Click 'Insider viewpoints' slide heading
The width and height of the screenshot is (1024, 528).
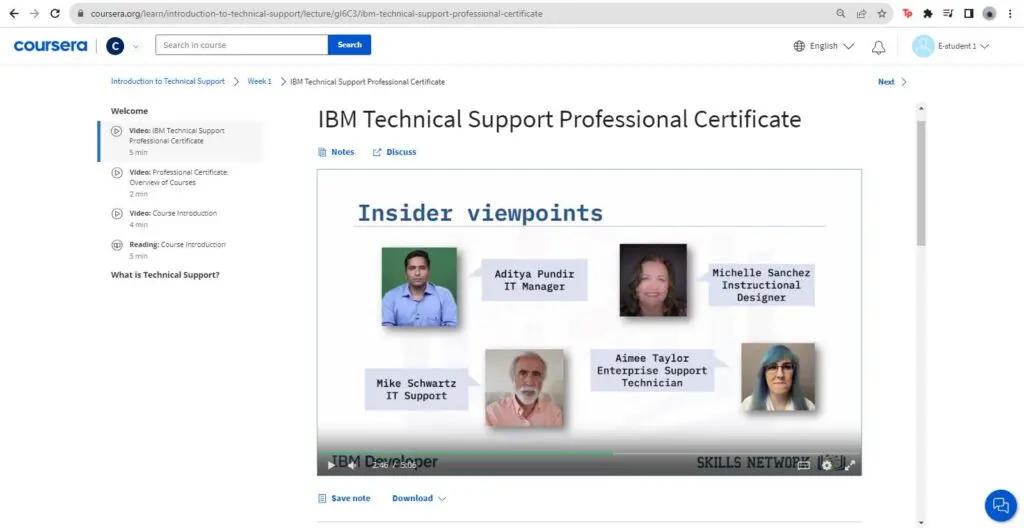click(x=480, y=213)
